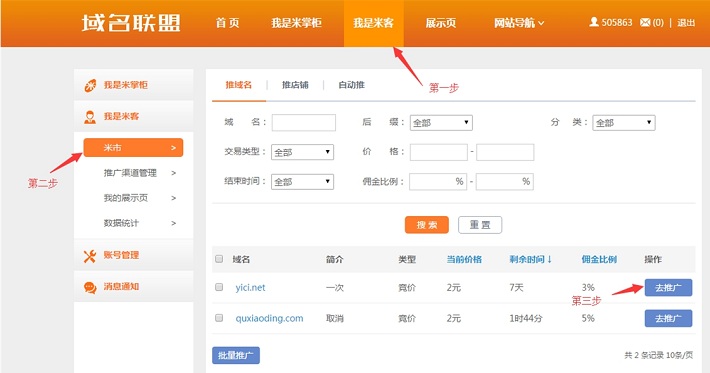Viewport: 710px width, 373px height.
Task: Open the quxiaoding.com domain link
Action: (x=269, y=318)
